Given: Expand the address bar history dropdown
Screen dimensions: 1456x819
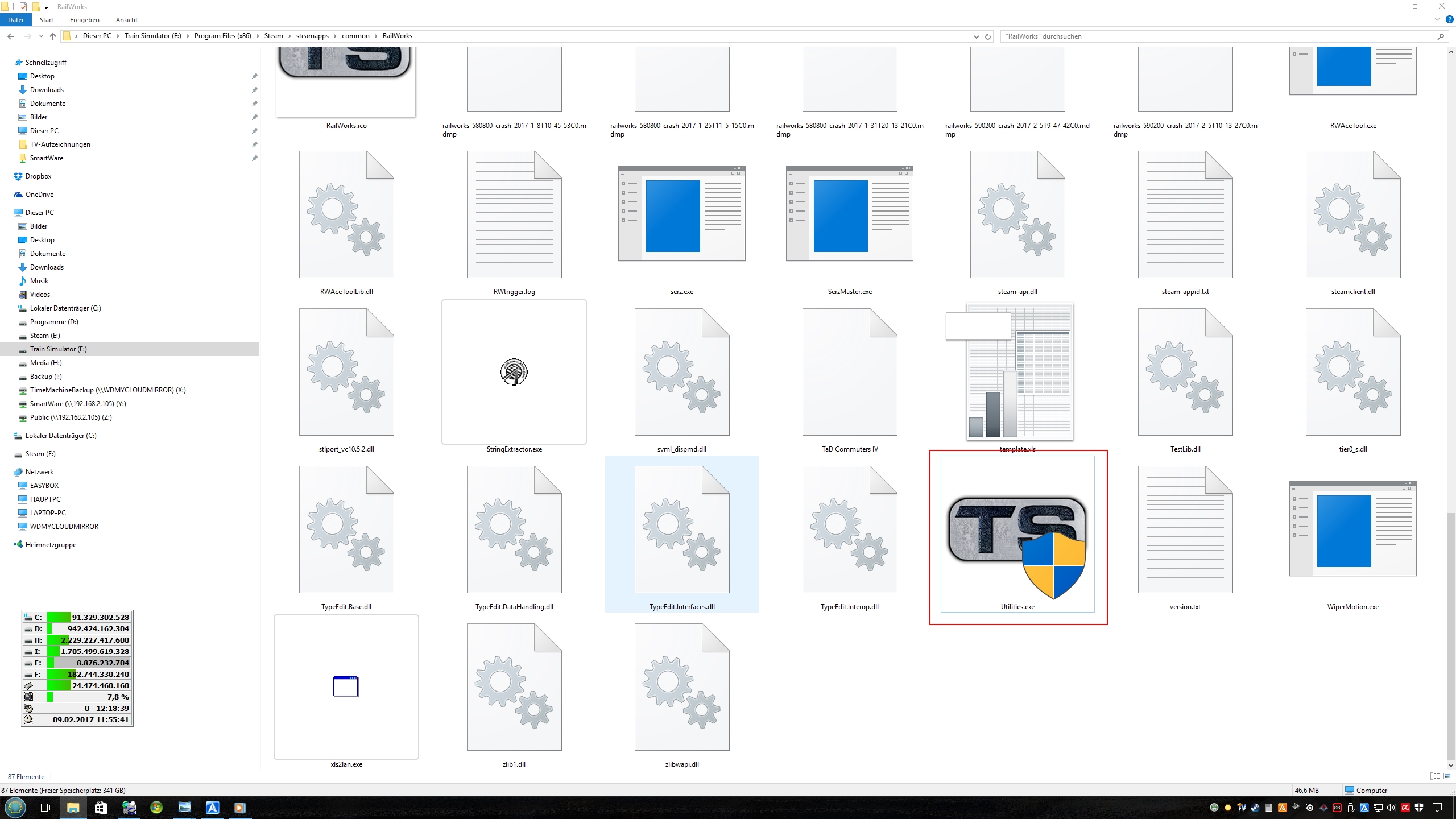Looking at the screenshot, I should tap(976, 36).
